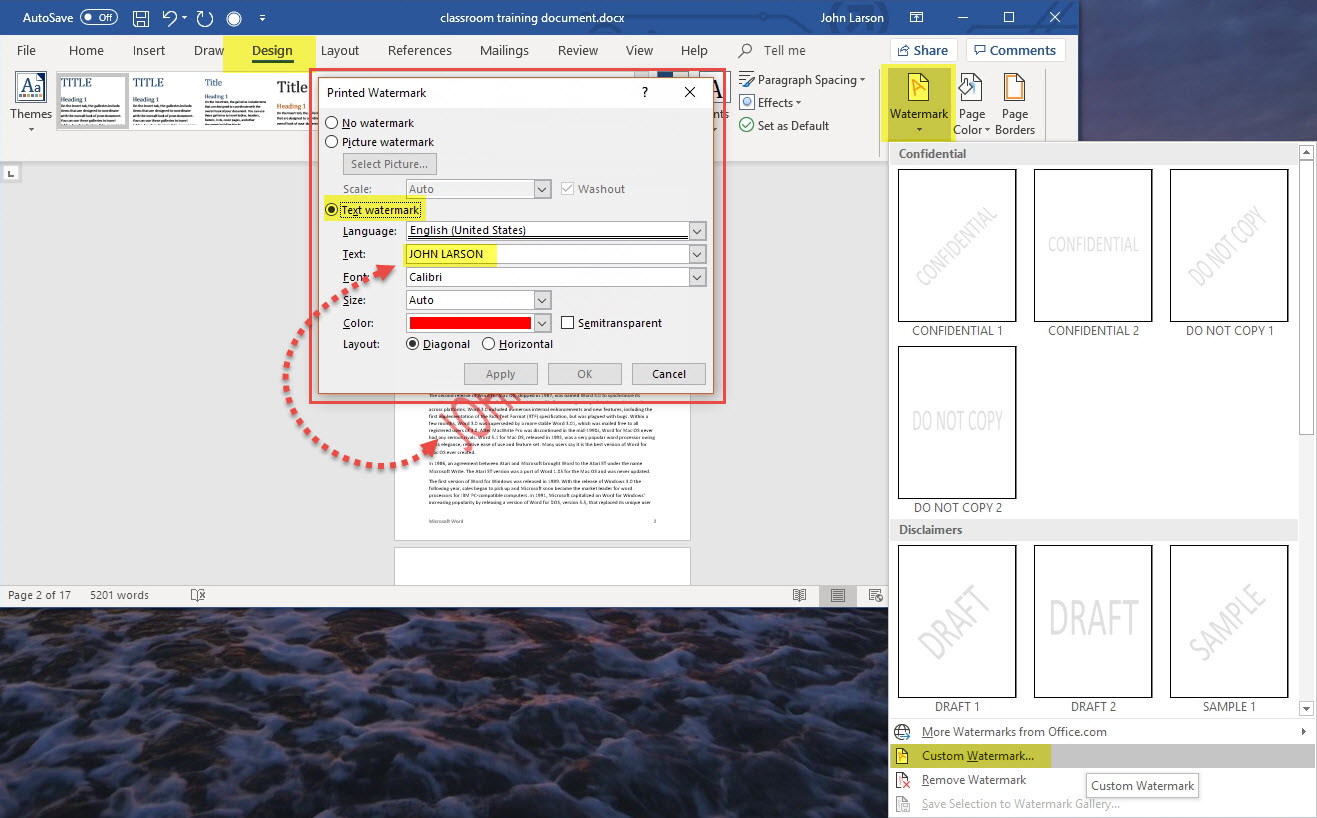
Task: Expand the Language dropdown list
Action: tap(697, 231)
